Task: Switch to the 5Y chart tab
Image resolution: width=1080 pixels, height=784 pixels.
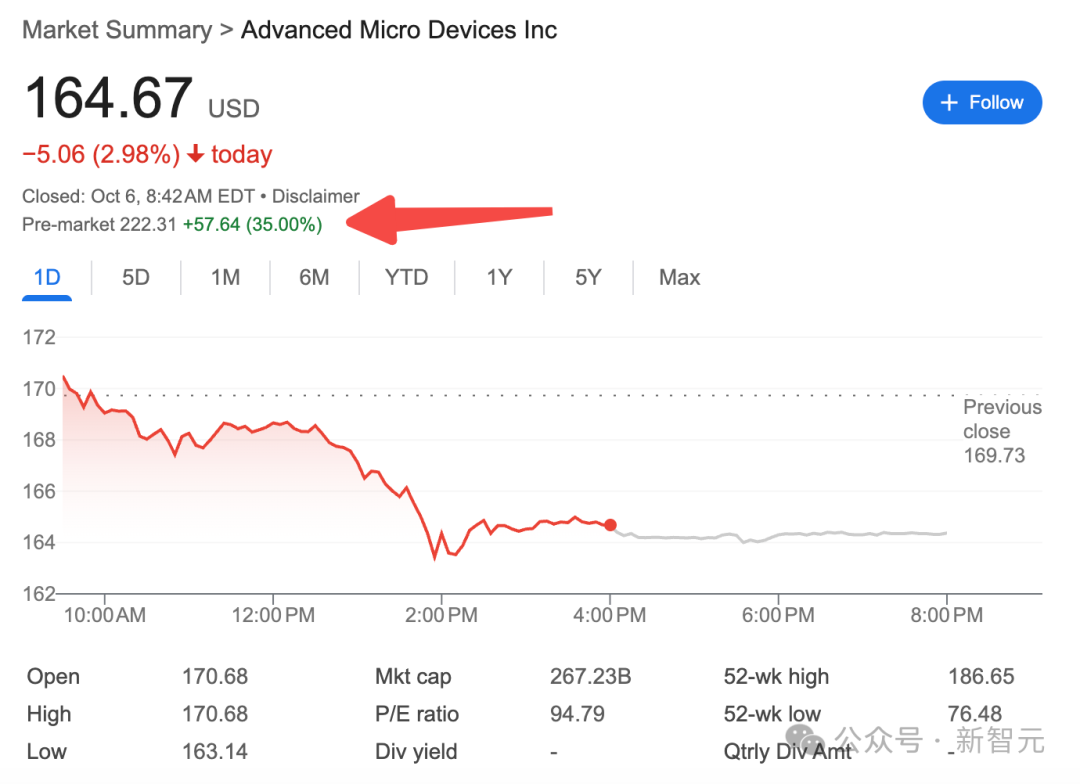Action: [588, 277]
